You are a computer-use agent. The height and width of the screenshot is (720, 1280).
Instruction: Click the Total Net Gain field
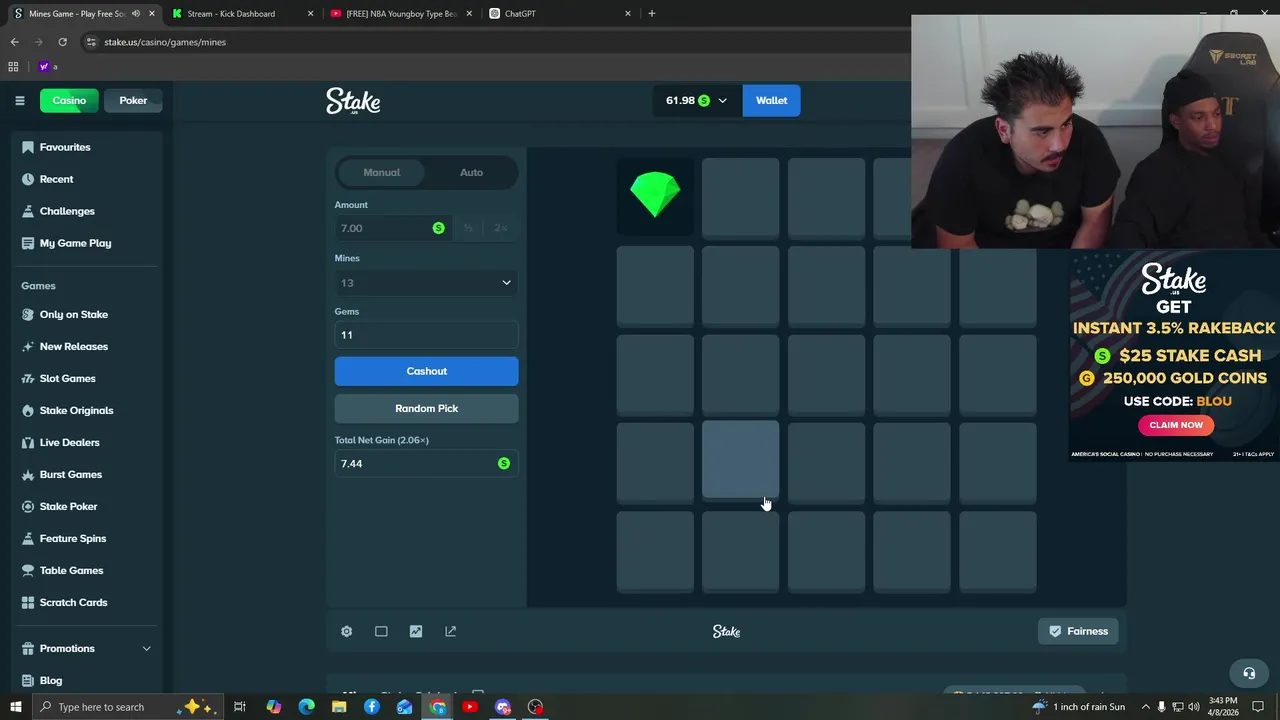[426, 463]
